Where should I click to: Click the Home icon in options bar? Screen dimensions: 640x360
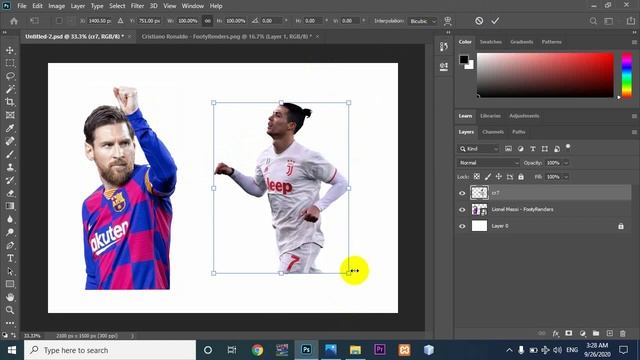click(14, 21)
